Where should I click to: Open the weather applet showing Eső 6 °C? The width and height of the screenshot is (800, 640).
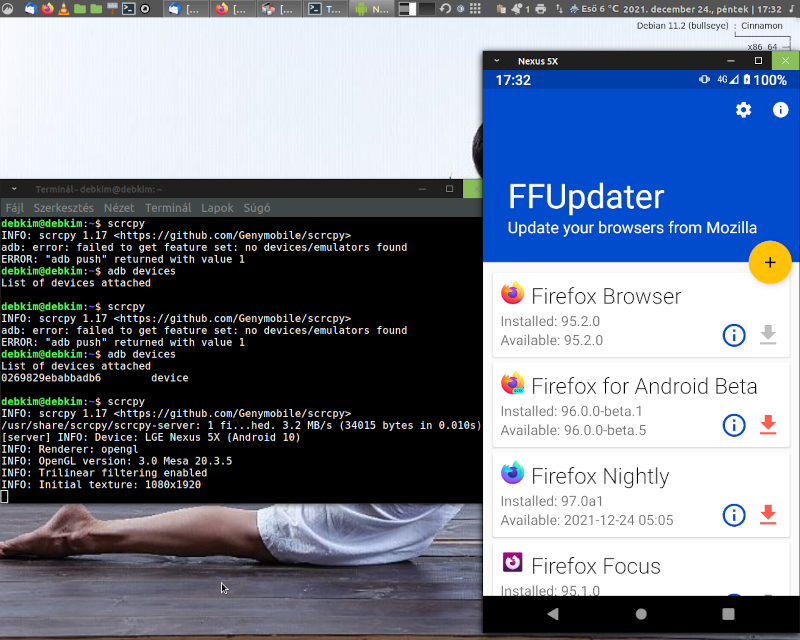(594, 9)
